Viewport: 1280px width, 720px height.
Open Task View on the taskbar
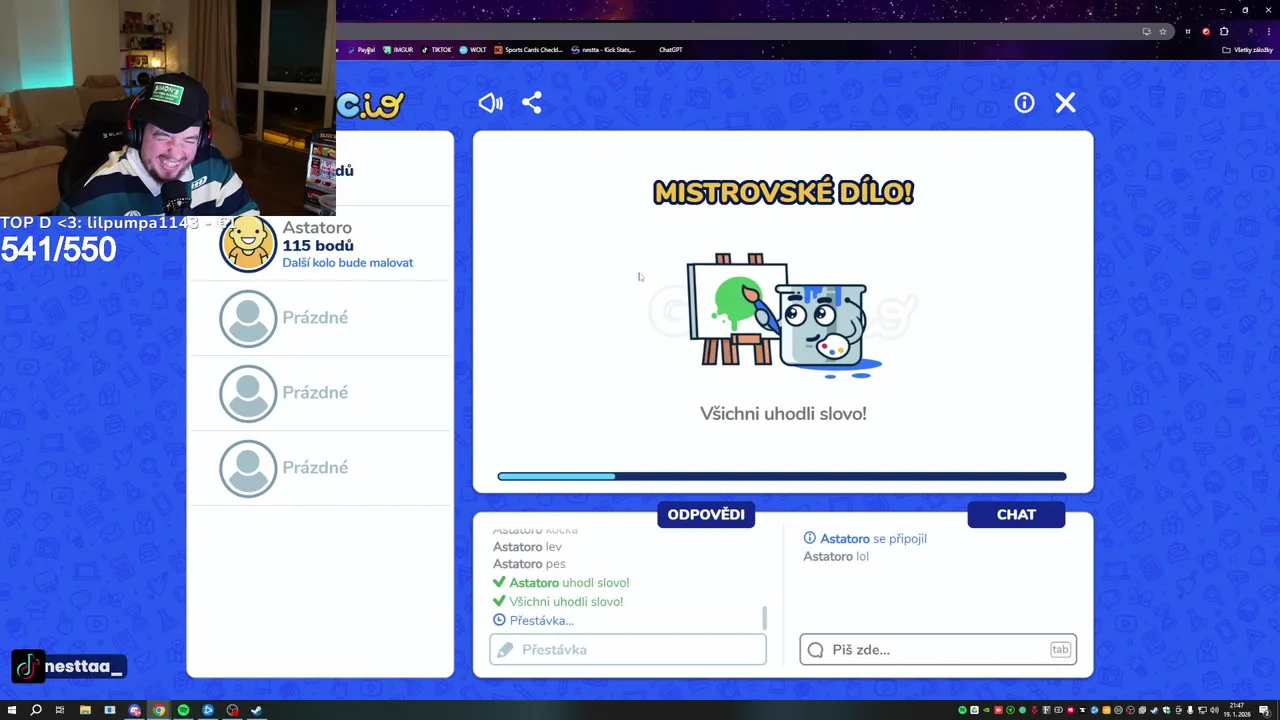[60, 710]
